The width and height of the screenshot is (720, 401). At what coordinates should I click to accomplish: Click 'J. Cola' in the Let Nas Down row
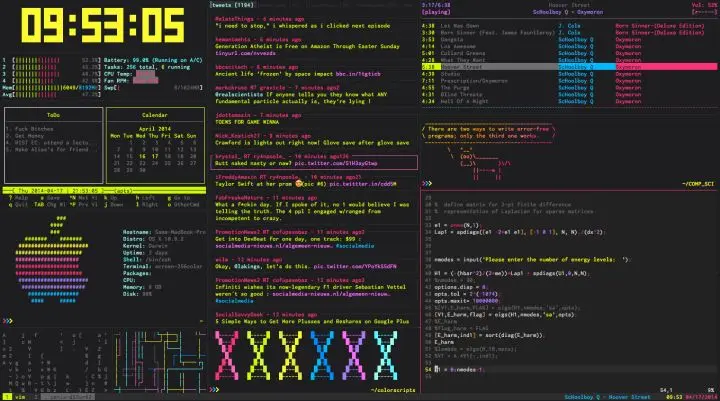coord(569,26)
